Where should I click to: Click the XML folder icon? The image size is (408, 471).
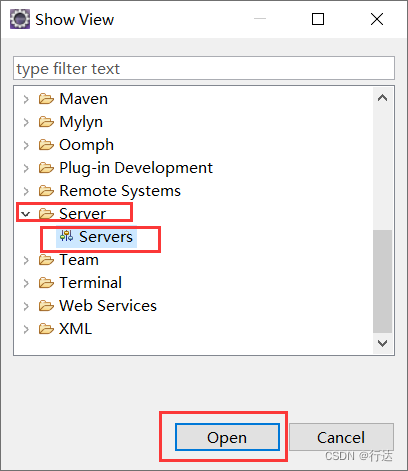point(46,329)
